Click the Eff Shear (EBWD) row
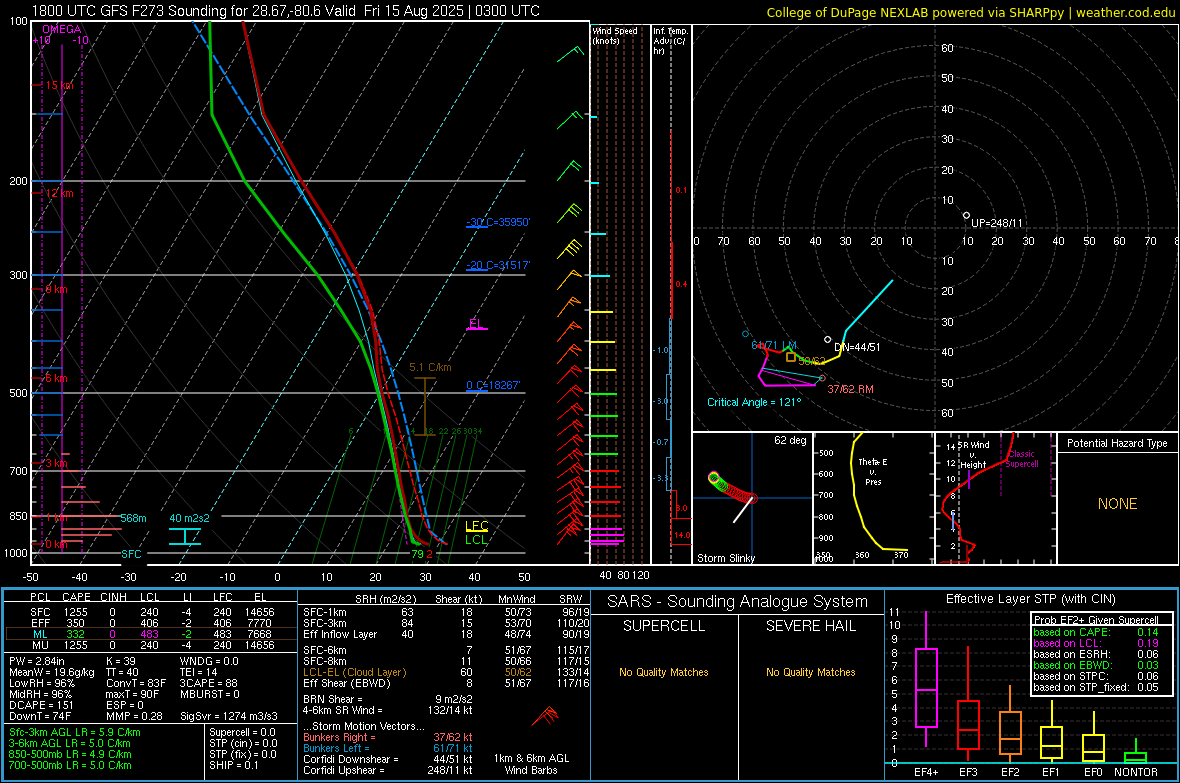The width and height of the screenshot is (1180, 783). pos(446,683)
